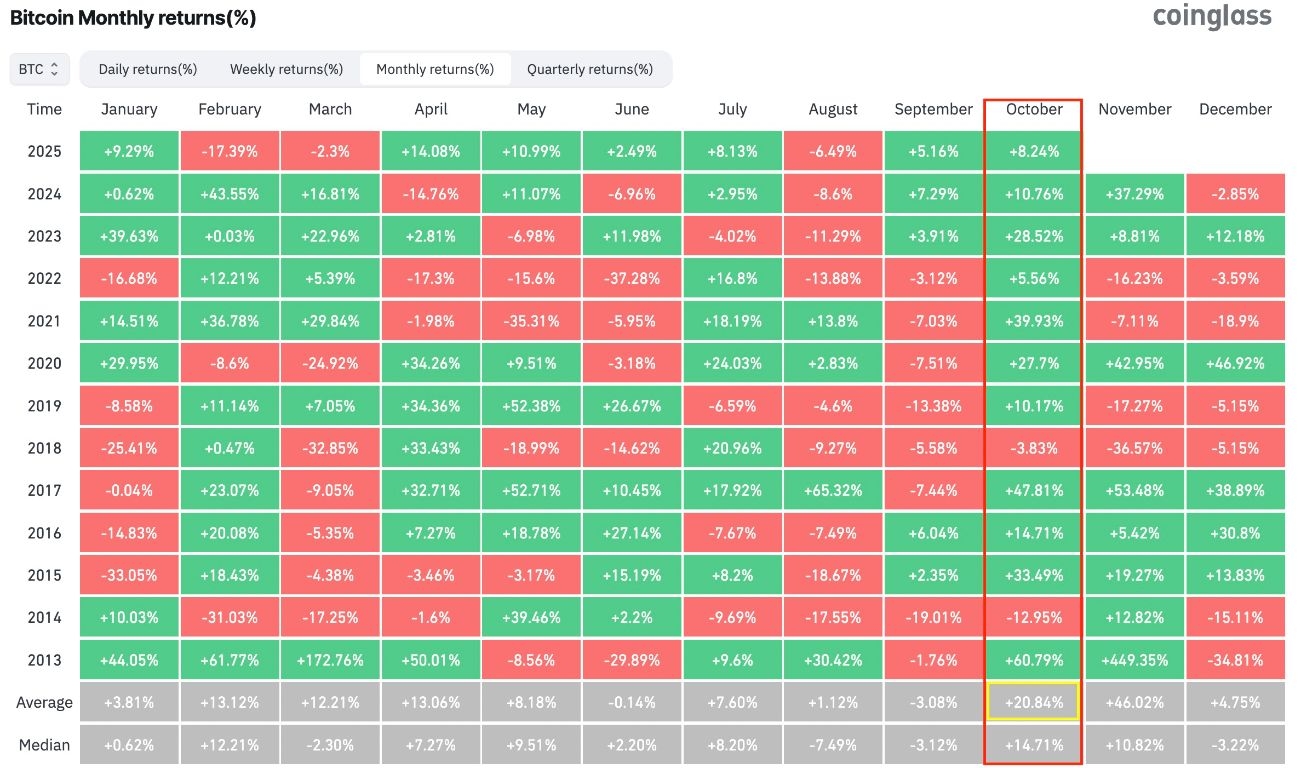
Task: Click the 2020 December cell showing +46.92%
Action: (1235, 363)
